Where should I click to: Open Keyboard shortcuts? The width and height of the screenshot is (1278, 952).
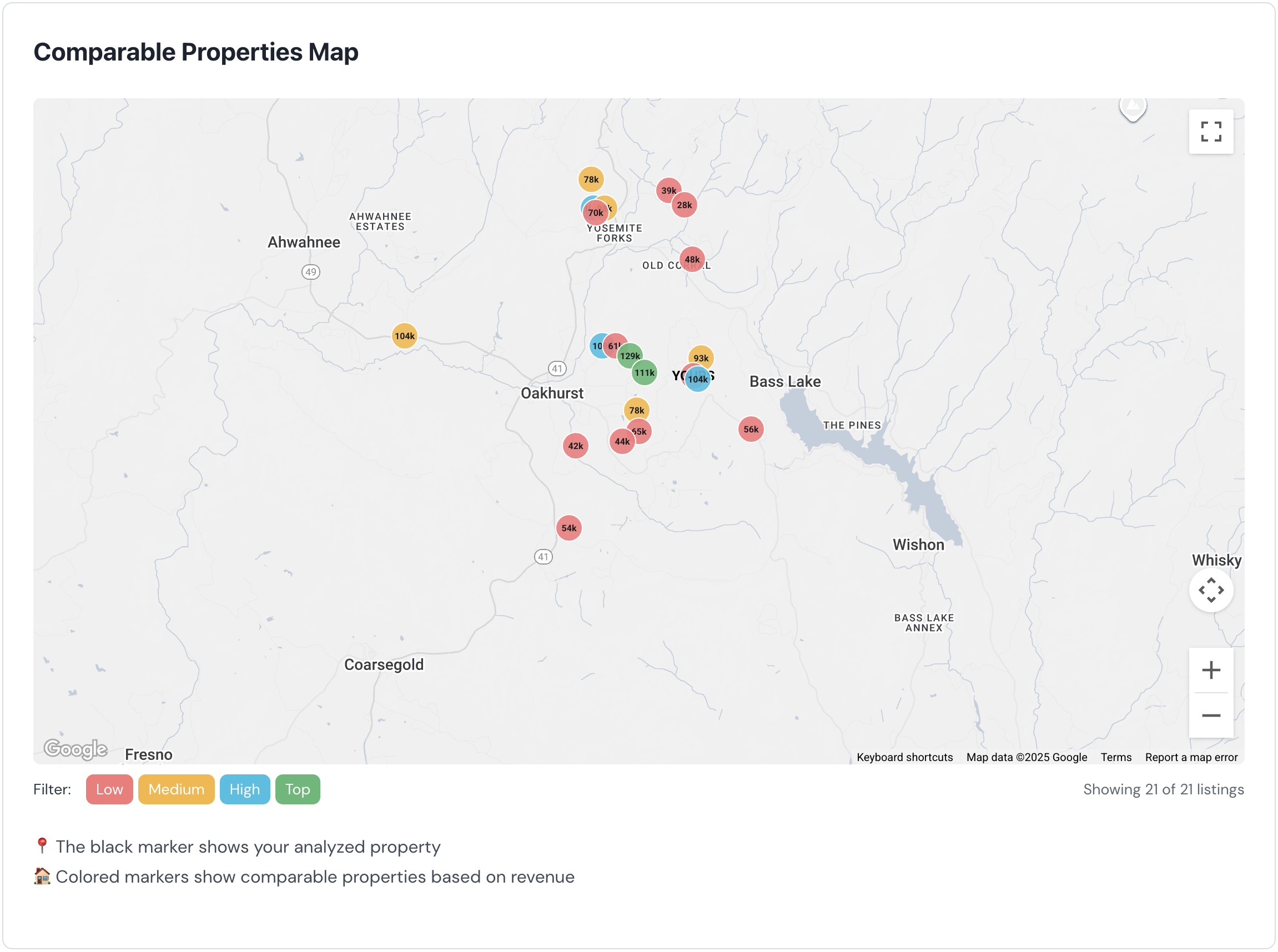[x=904, y=757]
